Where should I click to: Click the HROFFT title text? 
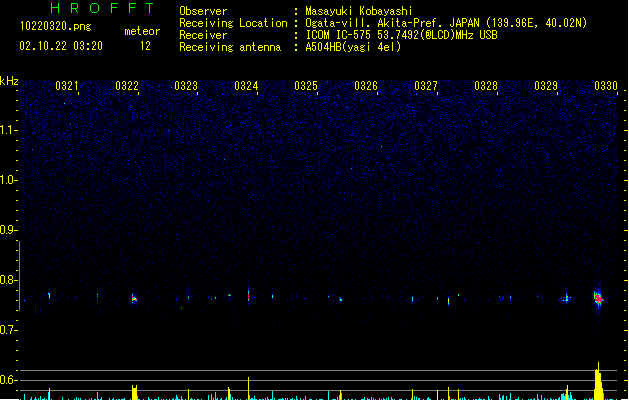pos(102,8)
